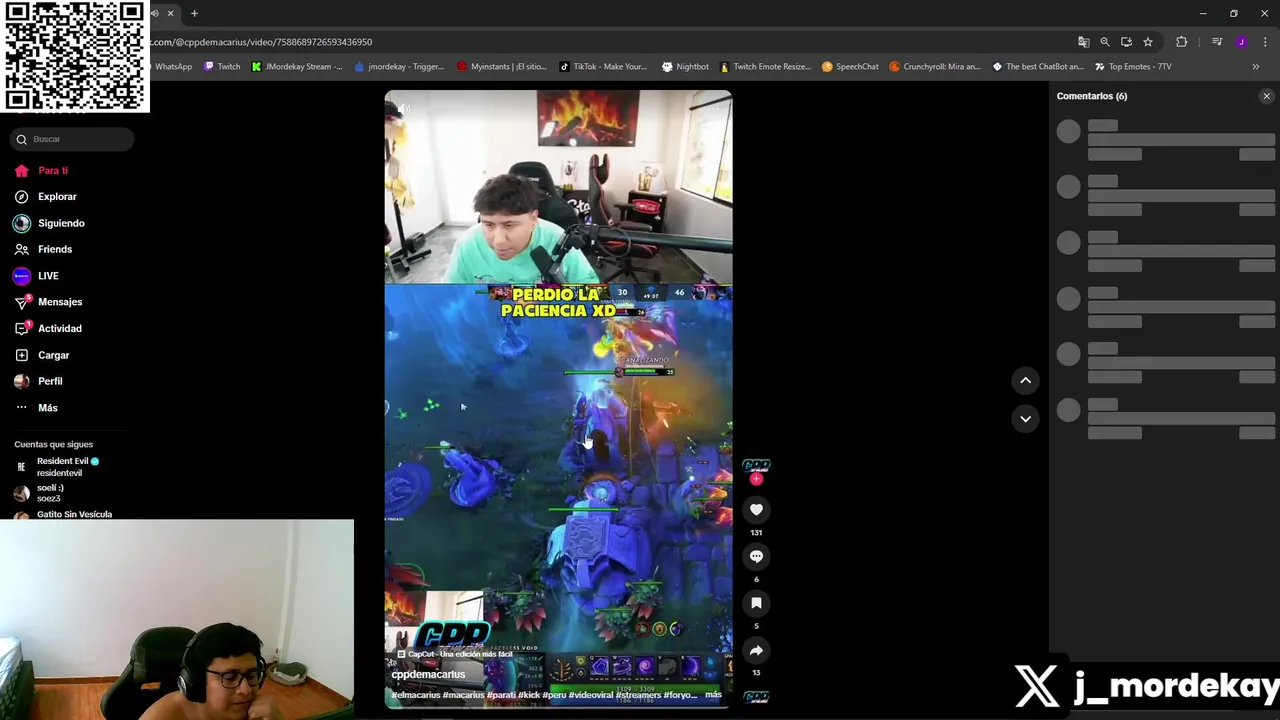Open Perfil page
The width and height of the screenshot is (1280, 720).
click(39, 381)
